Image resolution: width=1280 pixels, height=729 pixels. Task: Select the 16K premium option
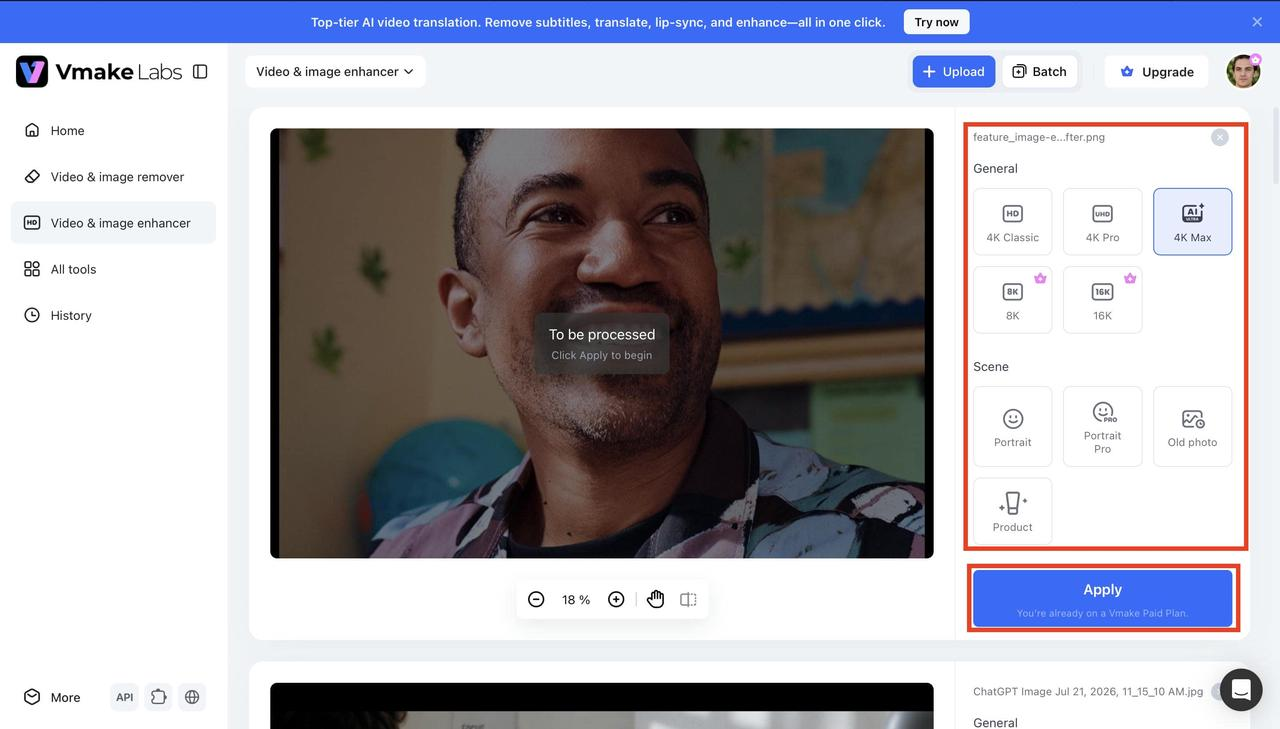[1103, 300]
